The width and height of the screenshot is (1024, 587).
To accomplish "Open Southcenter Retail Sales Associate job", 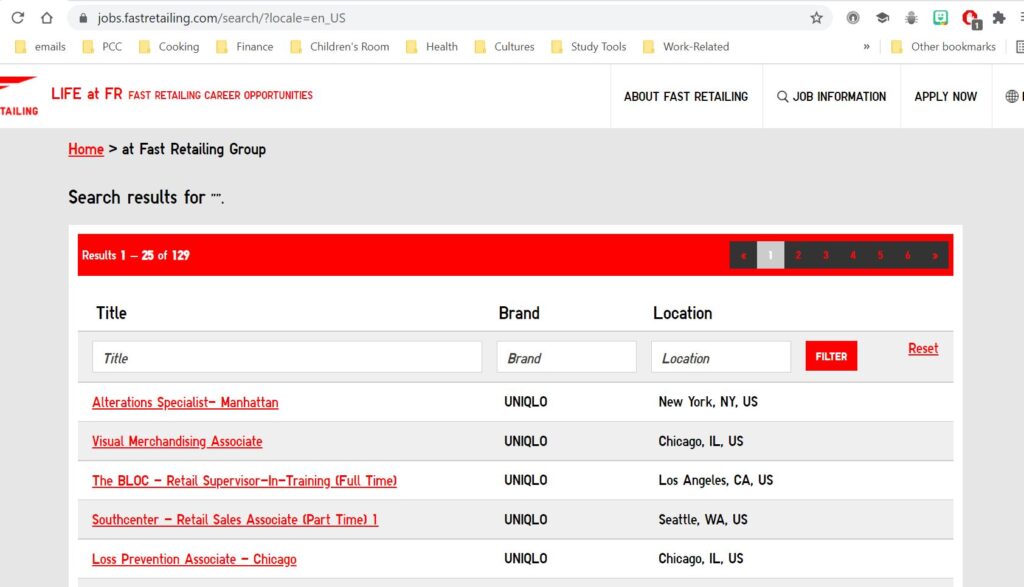I will (234, 520).
